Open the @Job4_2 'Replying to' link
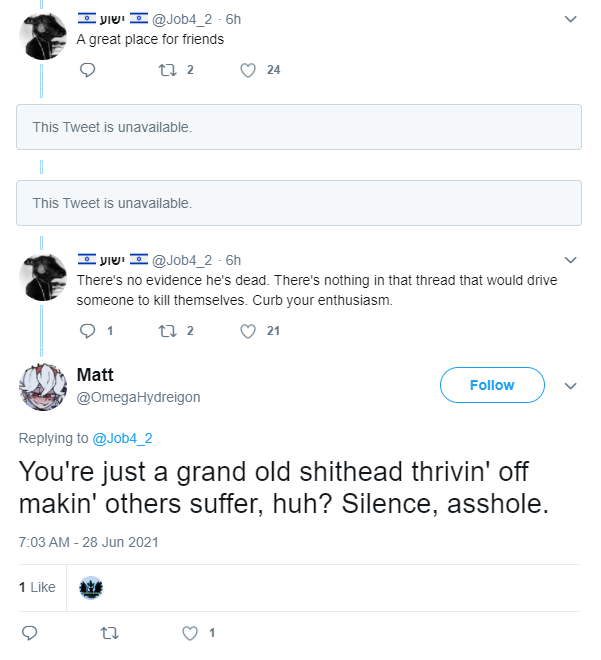601x660 pixels. click(122, 439)
